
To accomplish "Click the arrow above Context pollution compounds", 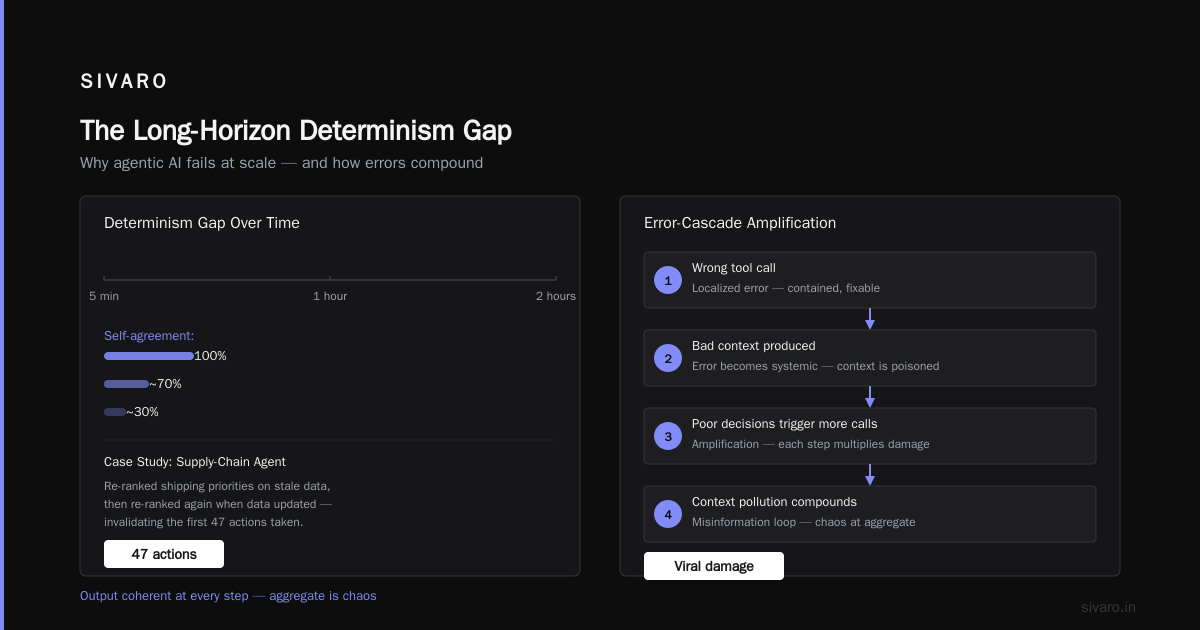I will point(870,475).
